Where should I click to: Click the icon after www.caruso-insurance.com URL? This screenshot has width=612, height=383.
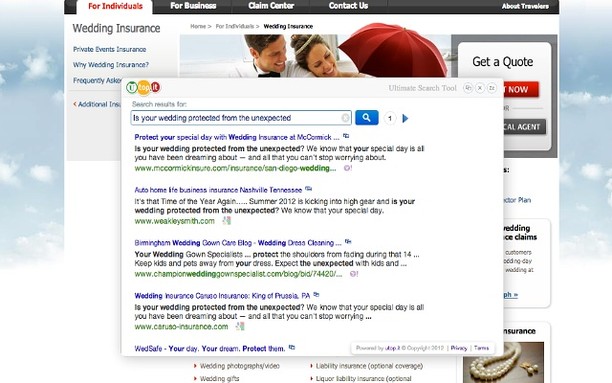(240, 326)
